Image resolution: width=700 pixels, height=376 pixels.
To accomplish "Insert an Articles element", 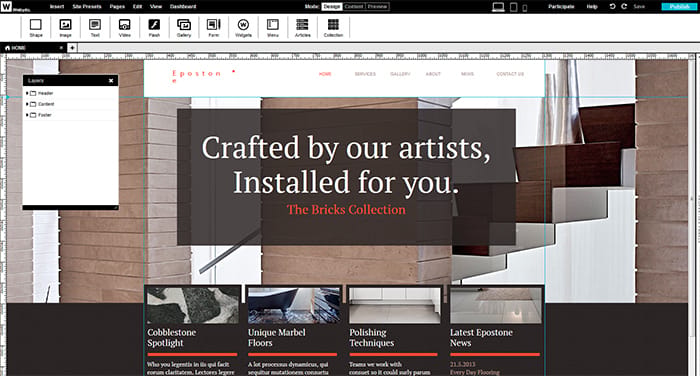I will (x=302, y=28).
